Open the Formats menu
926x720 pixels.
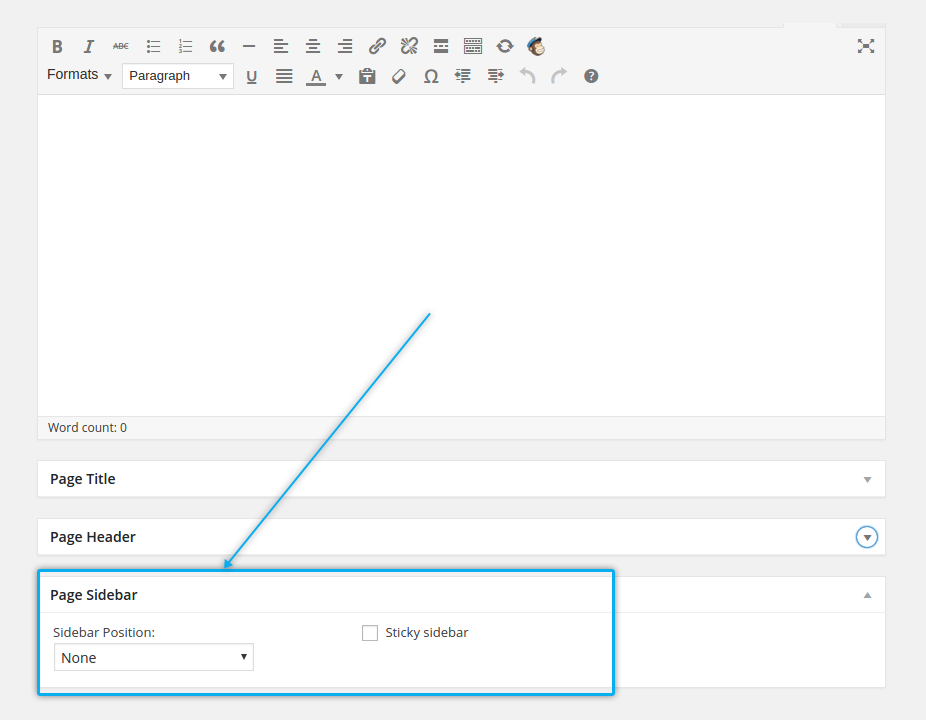click(x=79, y=75)
